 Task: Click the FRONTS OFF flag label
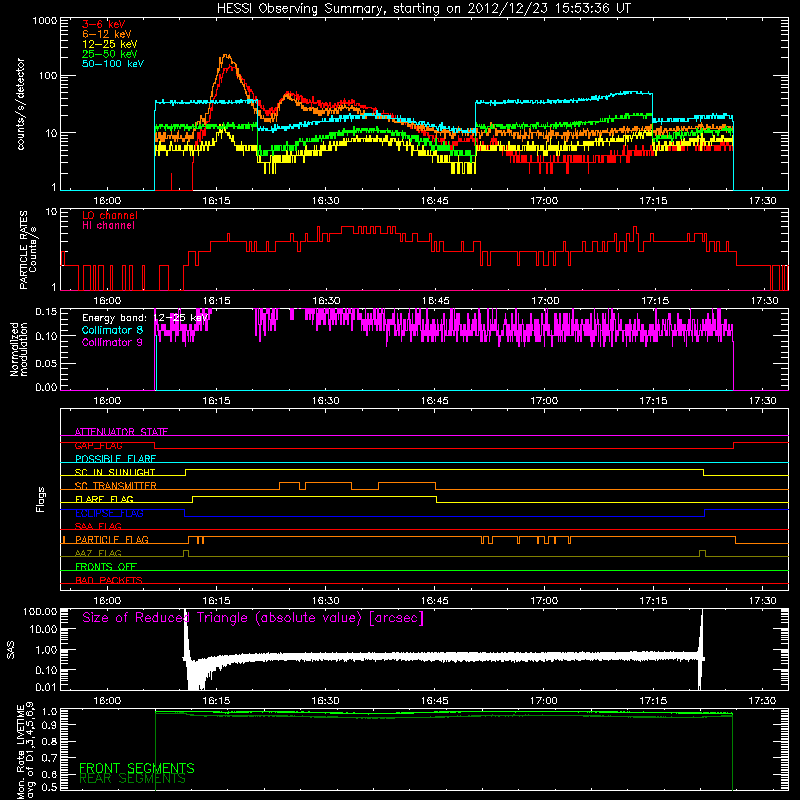[106, 567]
